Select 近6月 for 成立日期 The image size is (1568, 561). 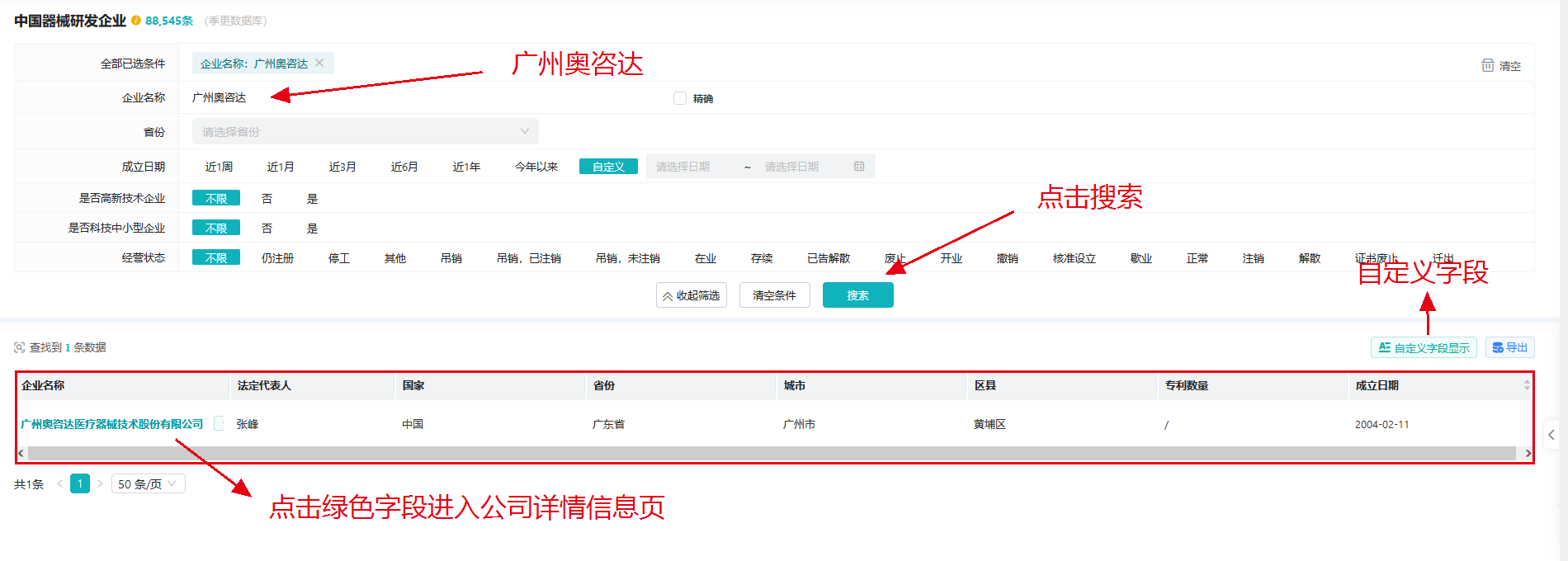(x=404, y=167)
